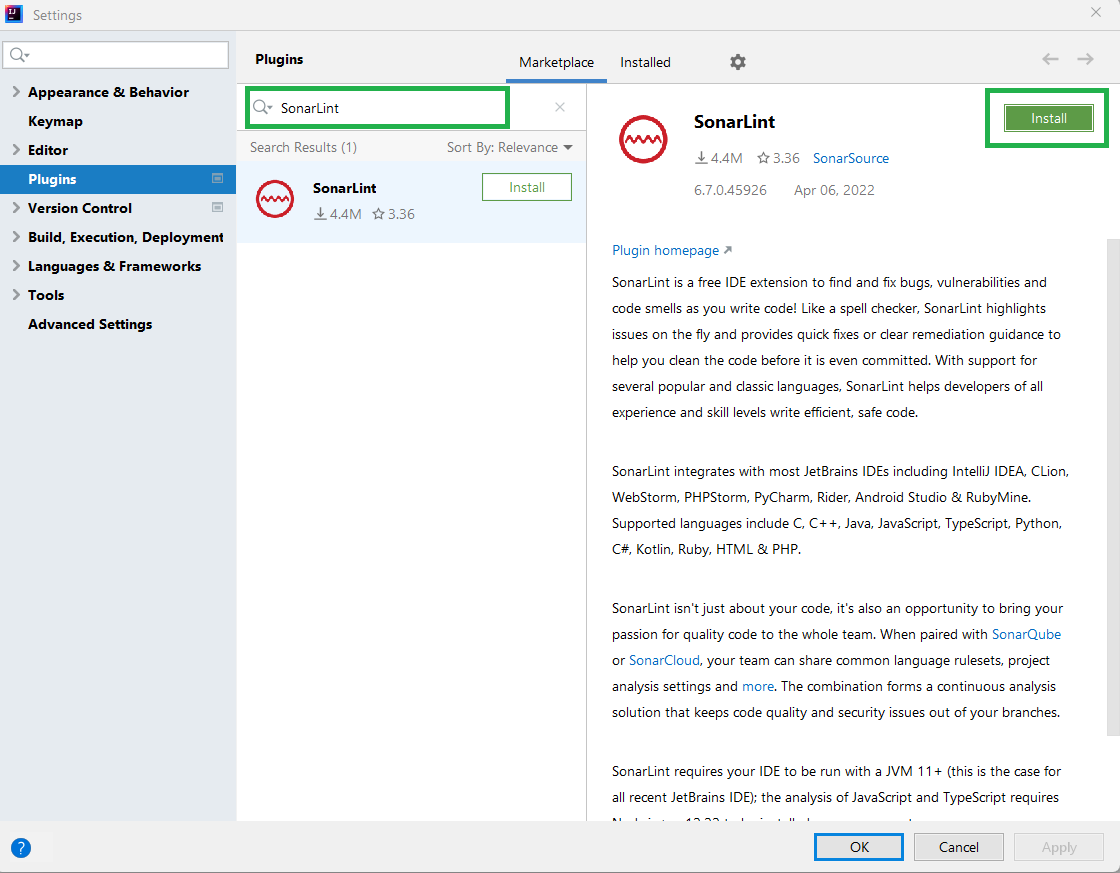
Task: Click star rating icon in result row
Action: pos(379,214)
